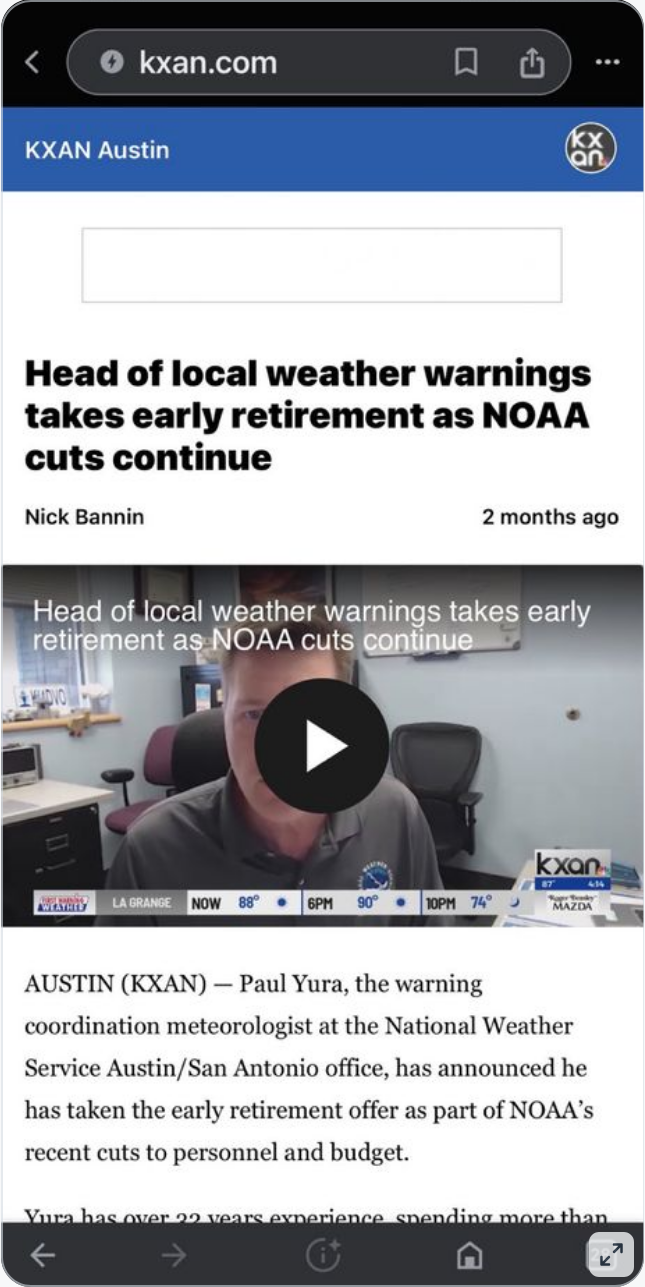Navigate forward using bottom toolbar arrow
This screenshot has height=1287, width=645.
point(174,1255)
